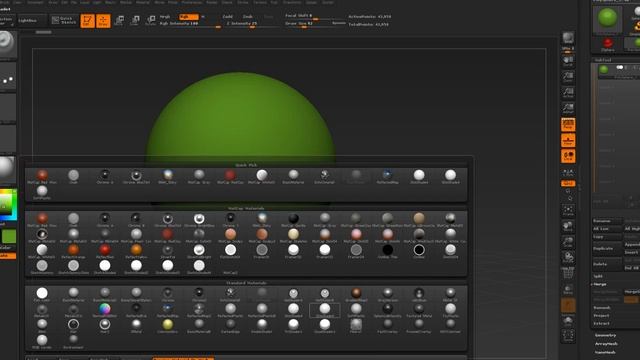The image size is (640, 360).
Task: Select the ring-shaped Outline material
Action: pyautogui.click(x=419, y=251)
